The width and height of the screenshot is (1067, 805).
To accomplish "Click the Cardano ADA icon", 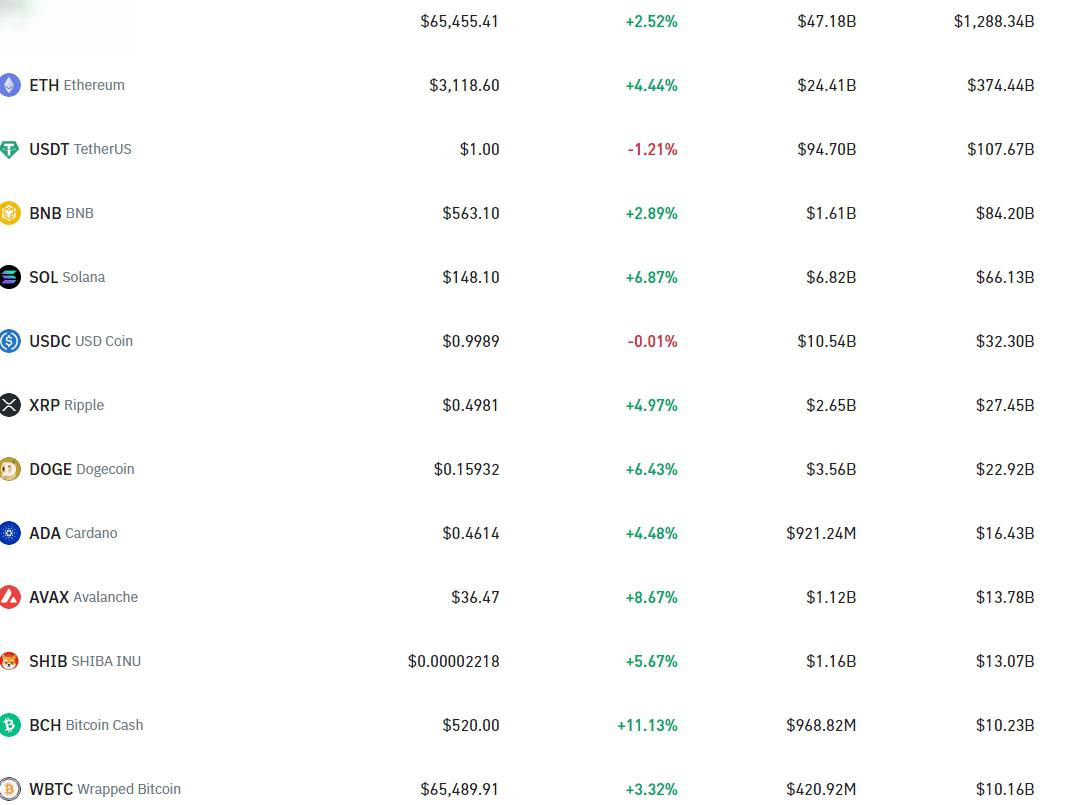I will [10, 533].
